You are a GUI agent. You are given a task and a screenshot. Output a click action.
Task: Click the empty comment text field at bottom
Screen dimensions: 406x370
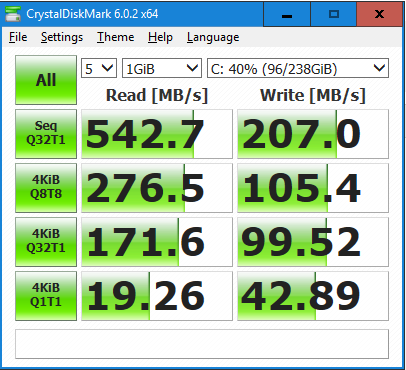pyautogui.click(x=202, y=344)
